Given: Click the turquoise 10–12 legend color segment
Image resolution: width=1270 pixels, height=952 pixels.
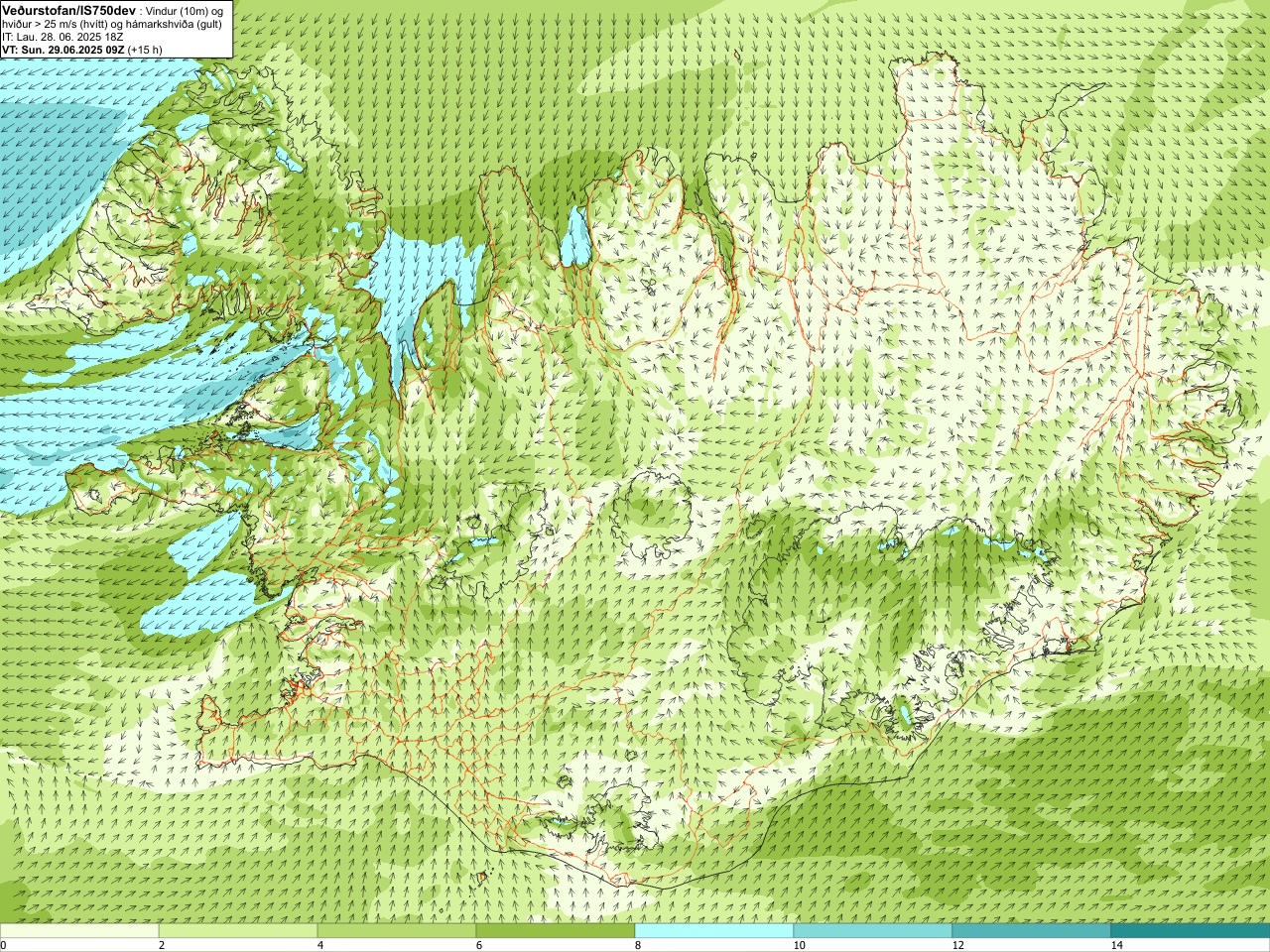Looking at the screenshot, I should point(873,931).
